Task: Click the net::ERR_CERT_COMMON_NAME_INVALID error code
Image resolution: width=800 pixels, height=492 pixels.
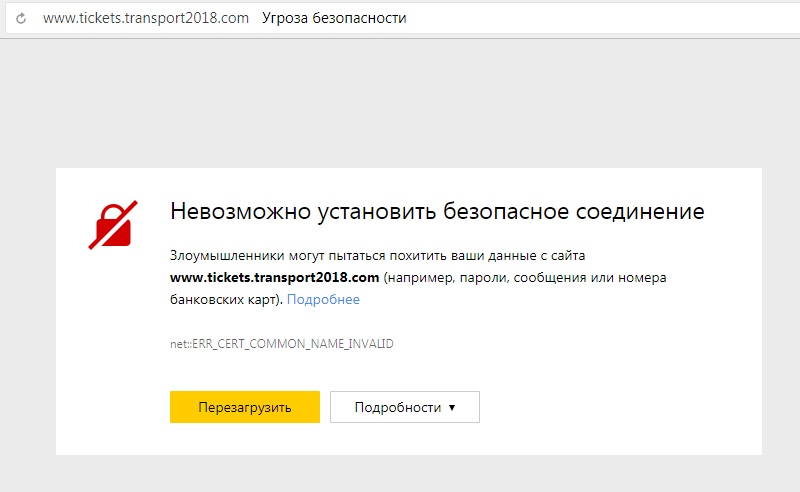Action: (x=281, y=343)
